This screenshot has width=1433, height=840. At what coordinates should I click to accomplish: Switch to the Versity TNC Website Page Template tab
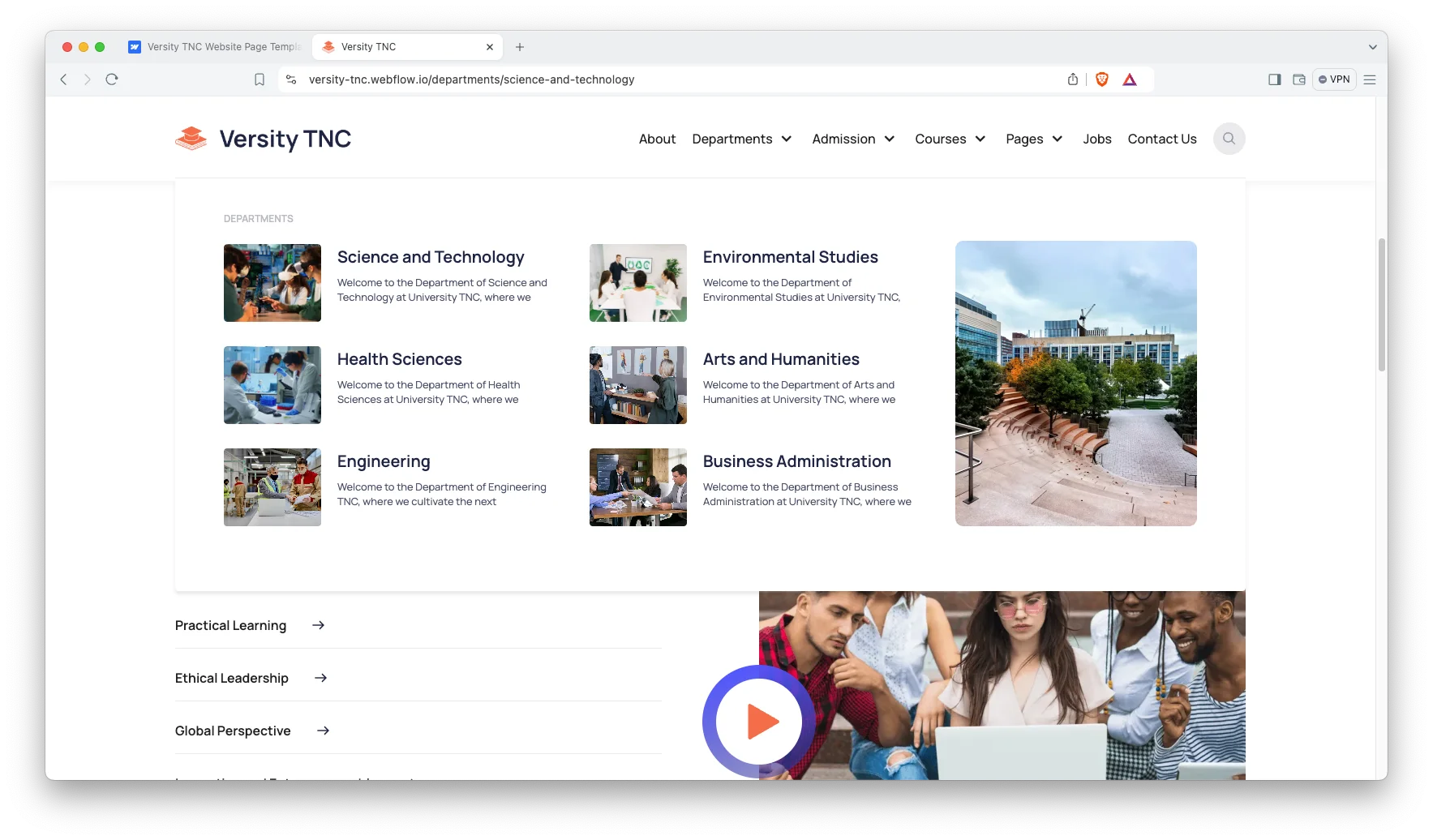pyautogui.click(x=213, y=46)
